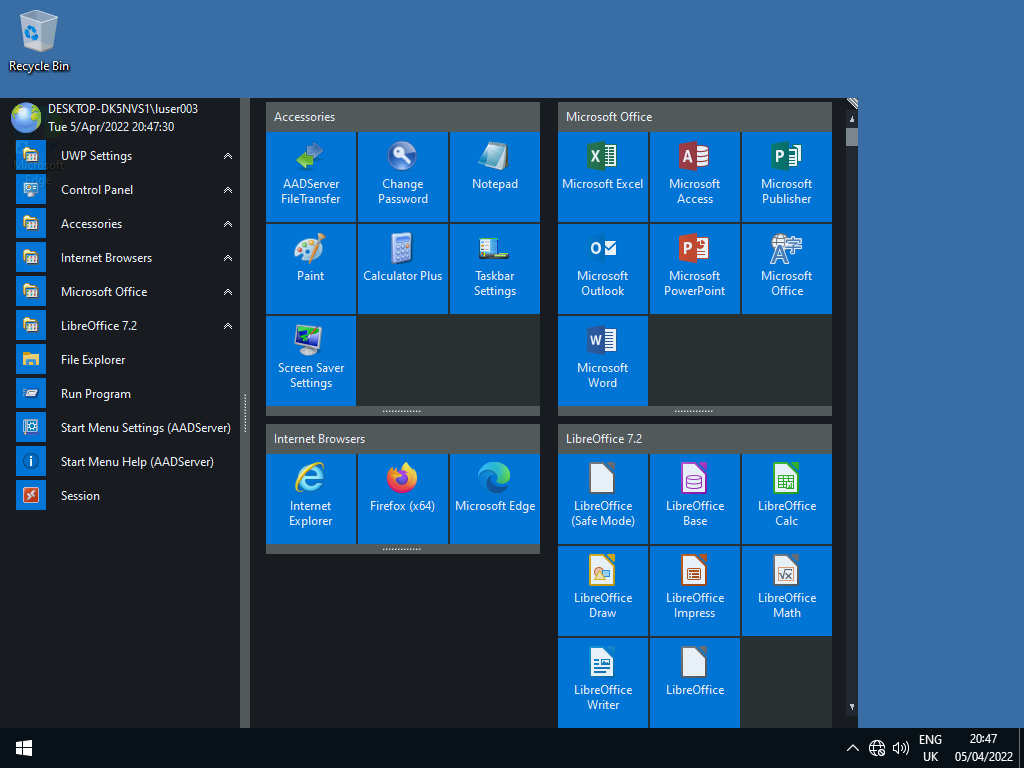Select File Explorer in left menu
The width and height of the screenshot is (1024, 768).
coord(92,360)
